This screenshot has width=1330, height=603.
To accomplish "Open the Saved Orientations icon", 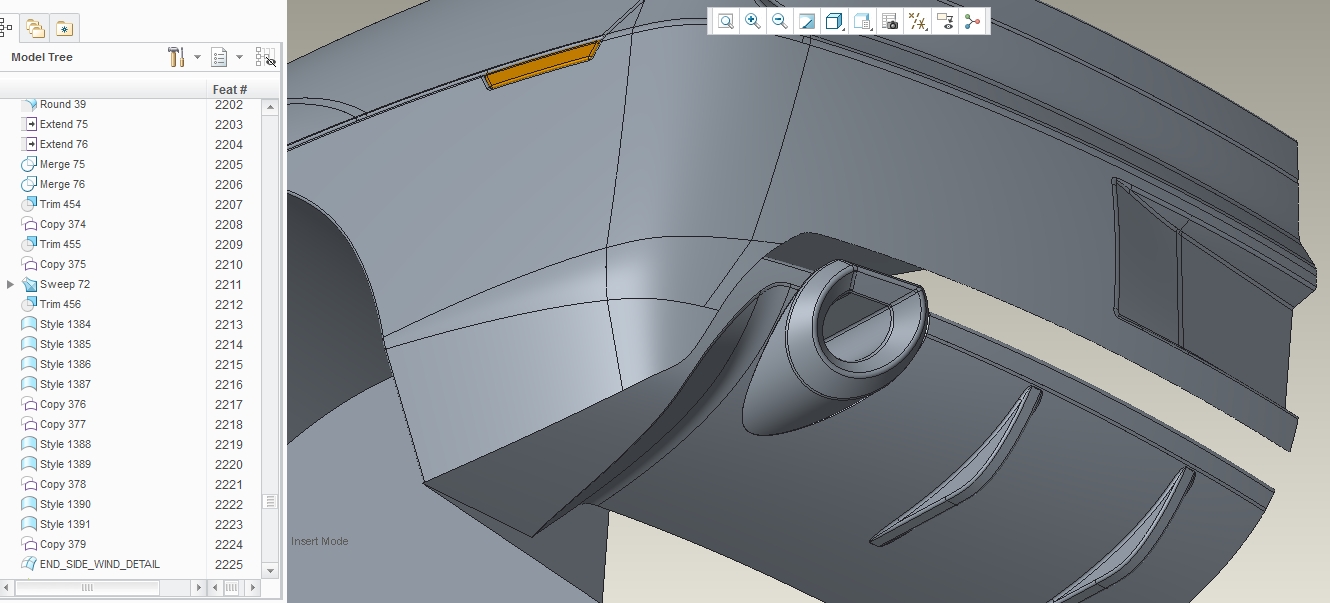I will coord(863,21).
